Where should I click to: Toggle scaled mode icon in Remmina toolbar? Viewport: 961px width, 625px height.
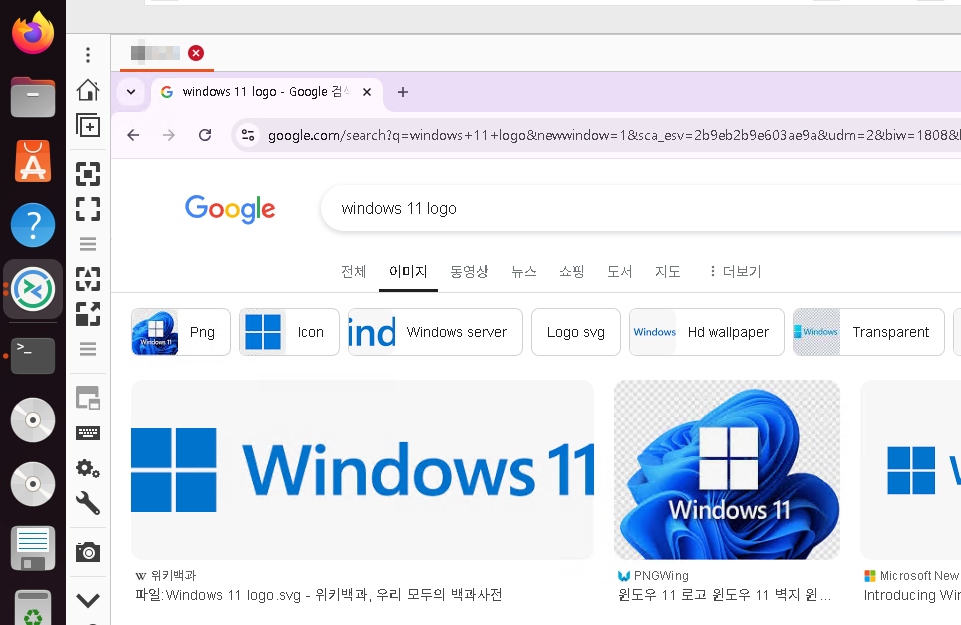[x=88, y=314]
